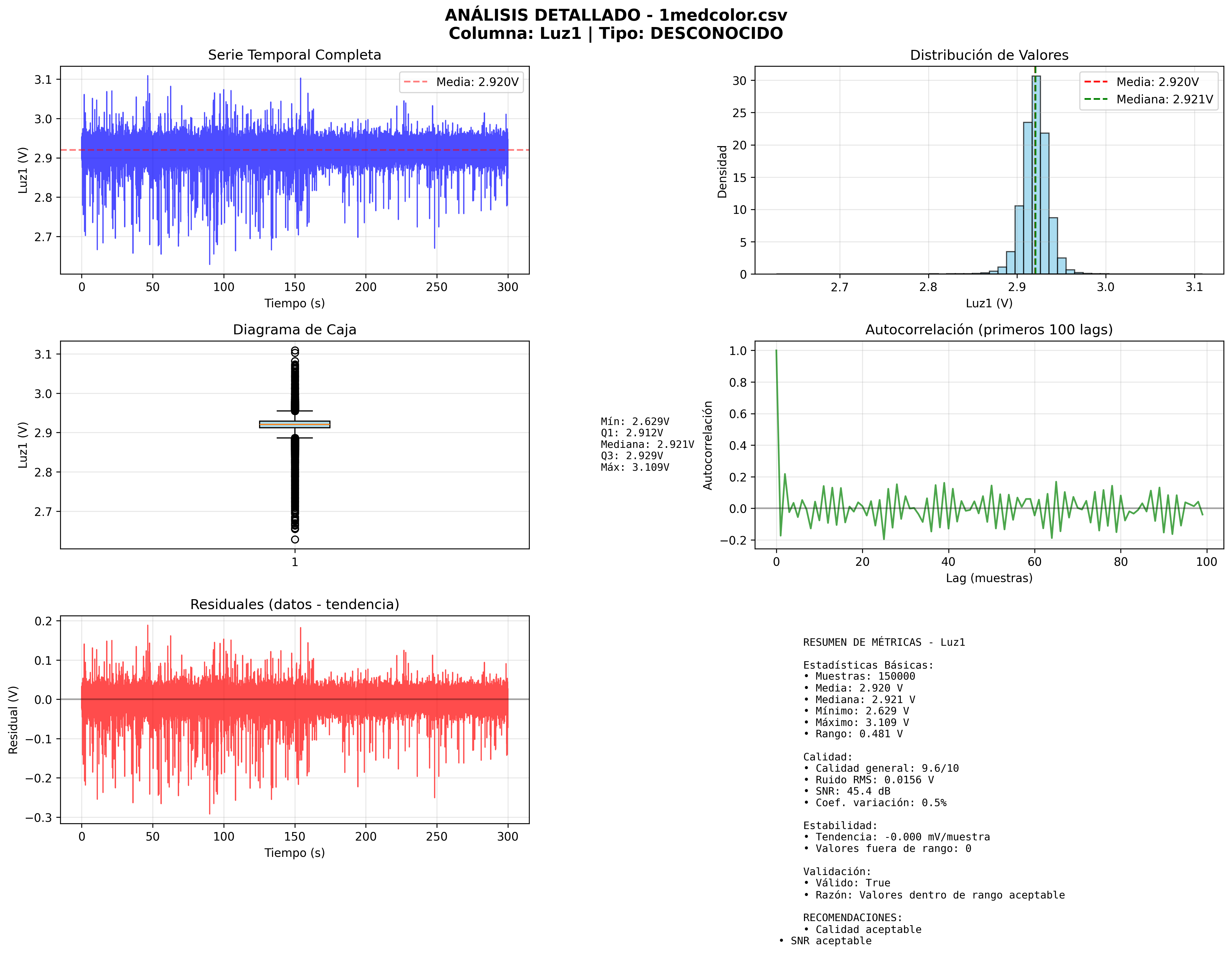
Task: Click the autocorrelation peak at lag 0
Action: point(776,351)
